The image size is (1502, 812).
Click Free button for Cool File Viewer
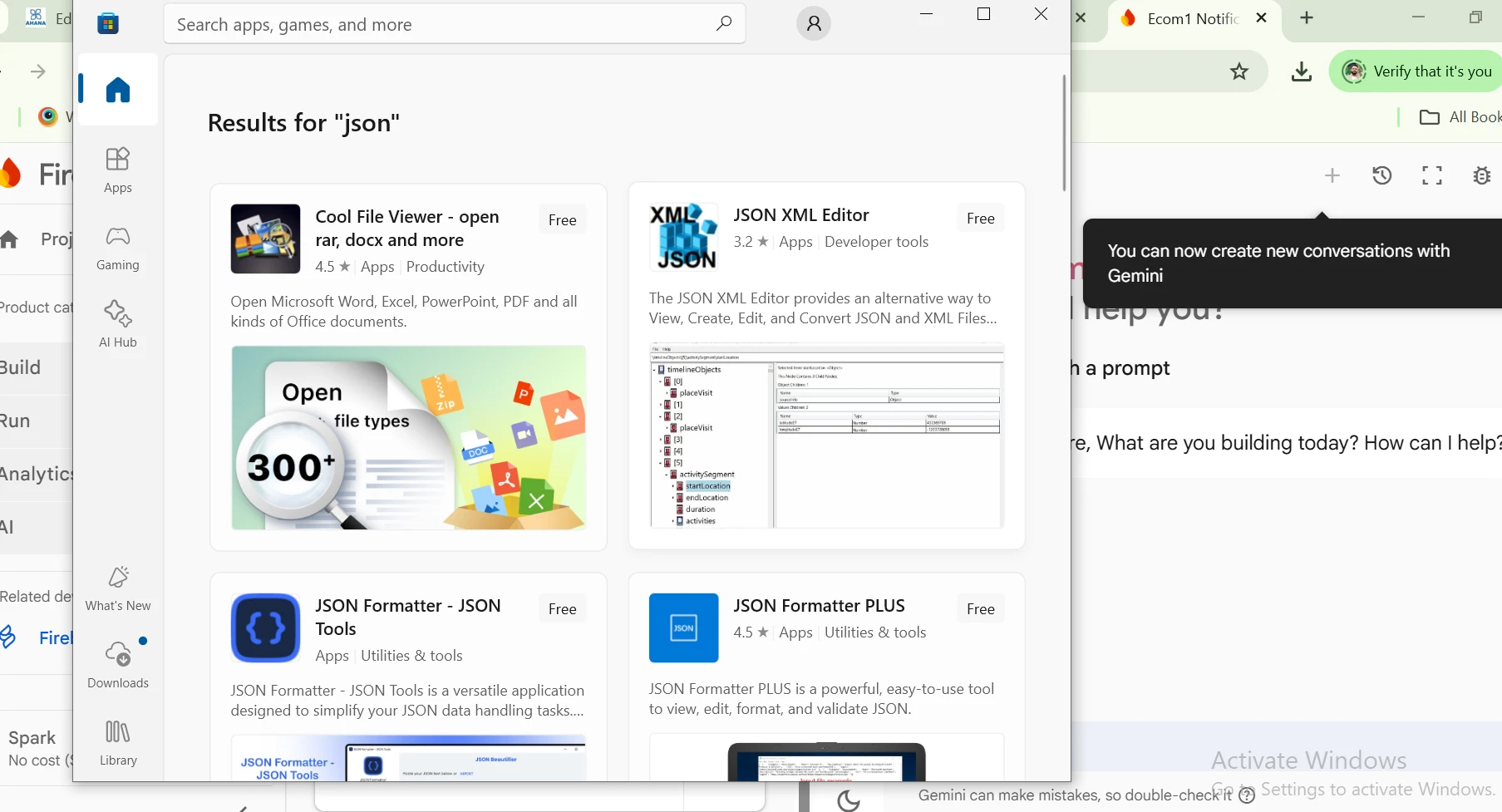[563, 220]
